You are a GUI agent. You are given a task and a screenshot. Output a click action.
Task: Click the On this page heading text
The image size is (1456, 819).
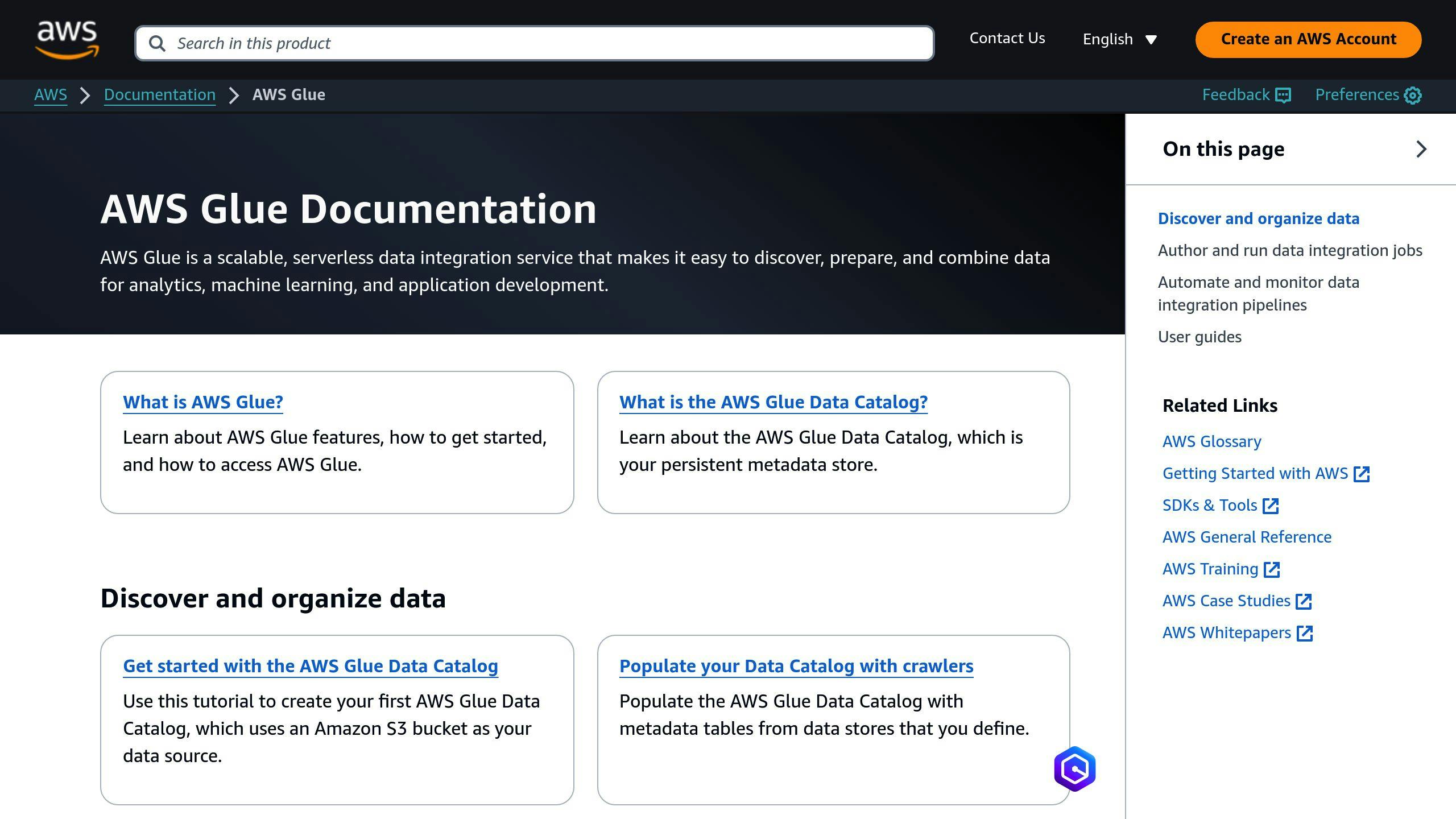coord(1223,149)
